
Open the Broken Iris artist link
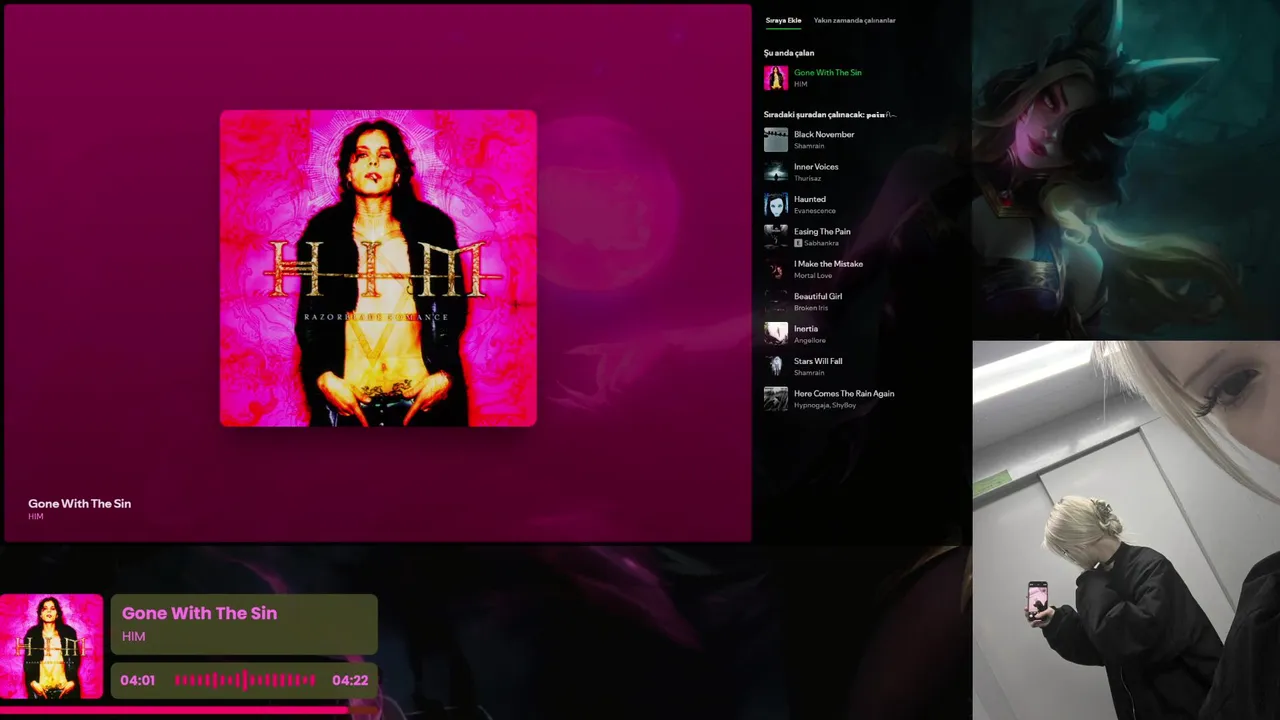point(811,308)
